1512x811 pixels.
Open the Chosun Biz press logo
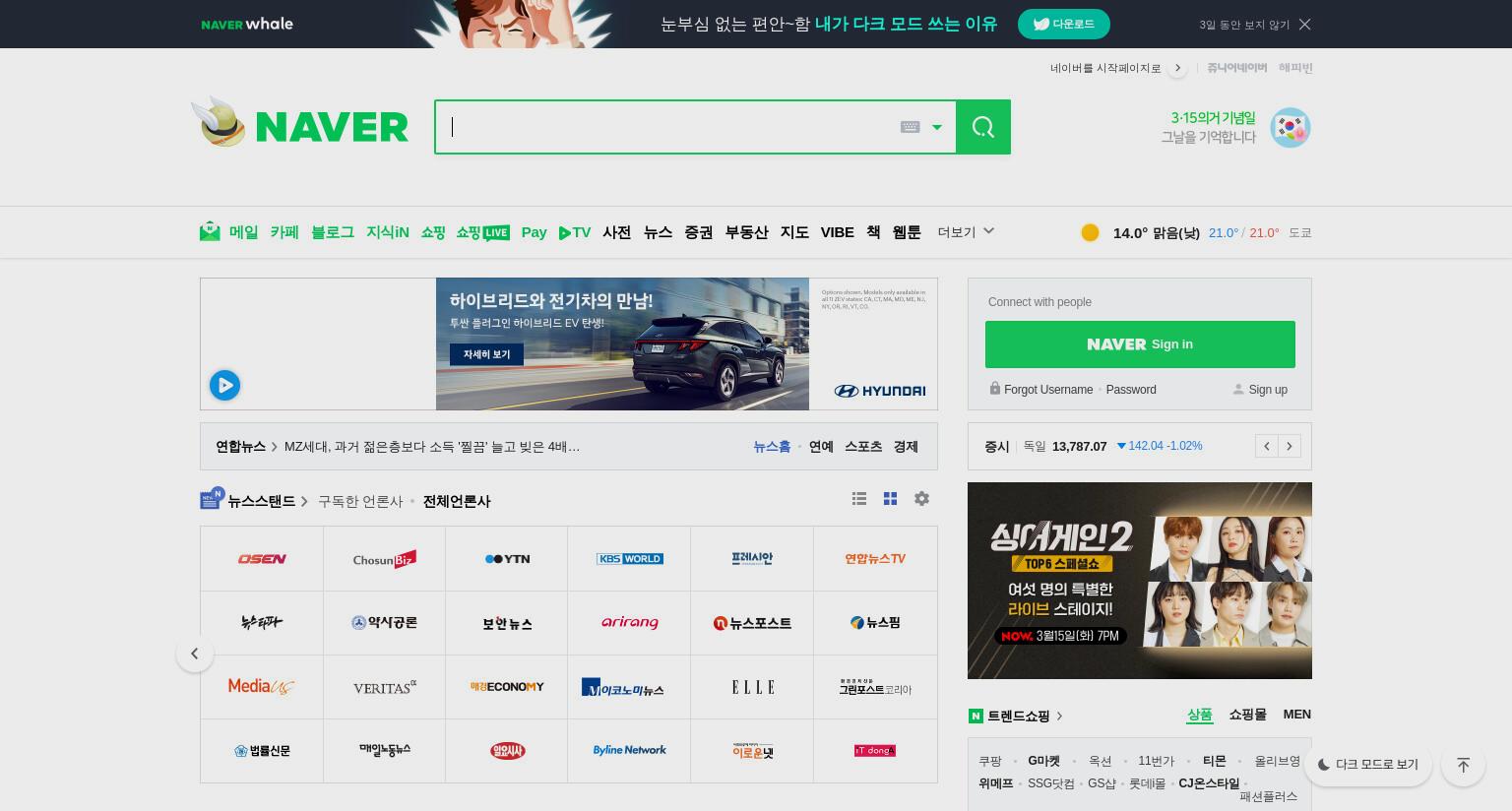pyautogui.click(x=385, y=559)
